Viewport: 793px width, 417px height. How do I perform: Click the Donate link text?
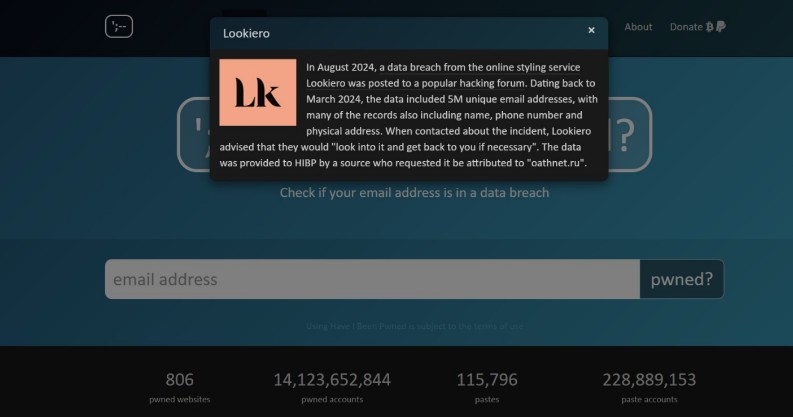coord(686,27)
